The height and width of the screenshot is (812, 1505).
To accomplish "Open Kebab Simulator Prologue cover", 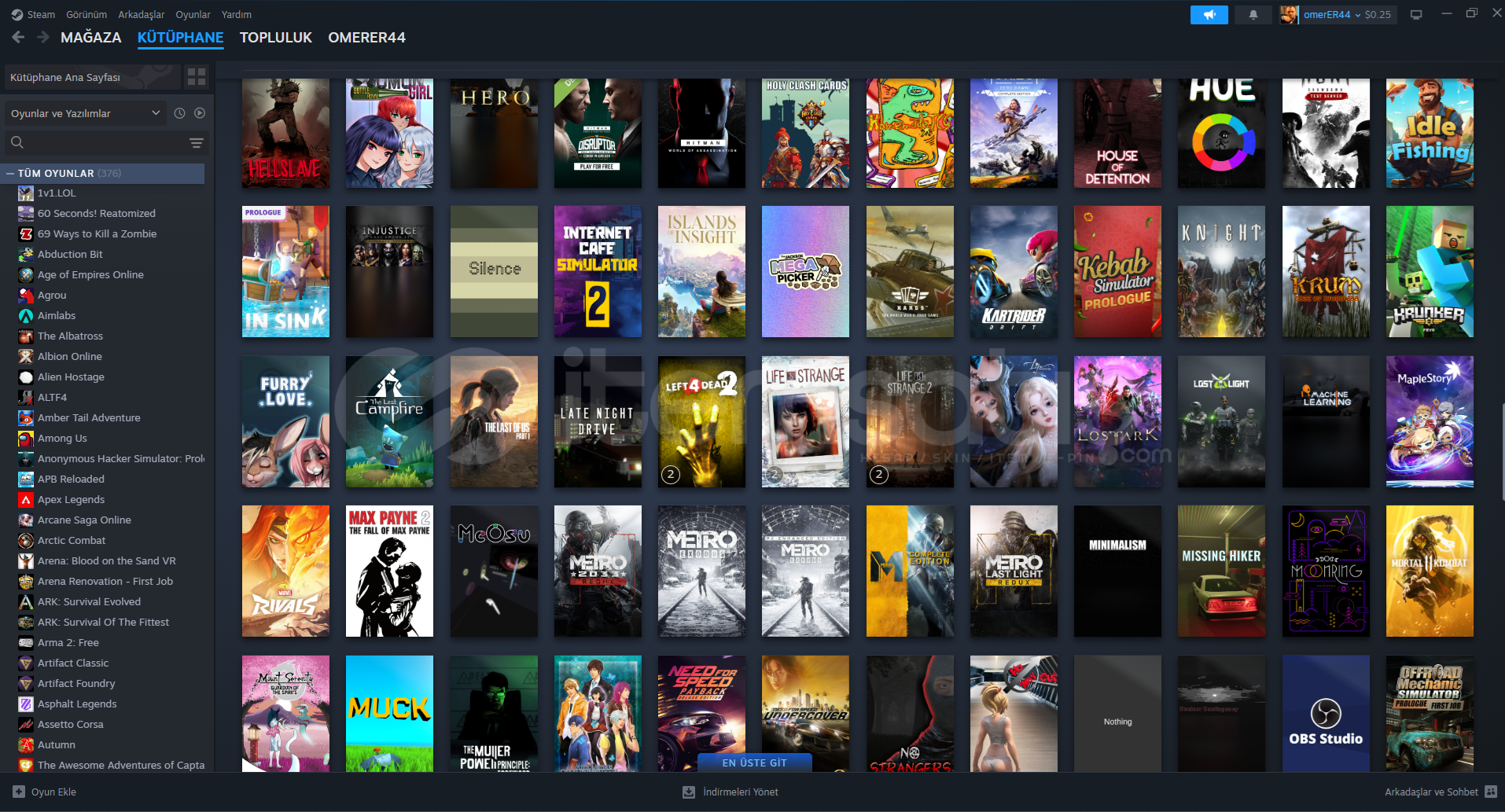I will pos(1117,271).
